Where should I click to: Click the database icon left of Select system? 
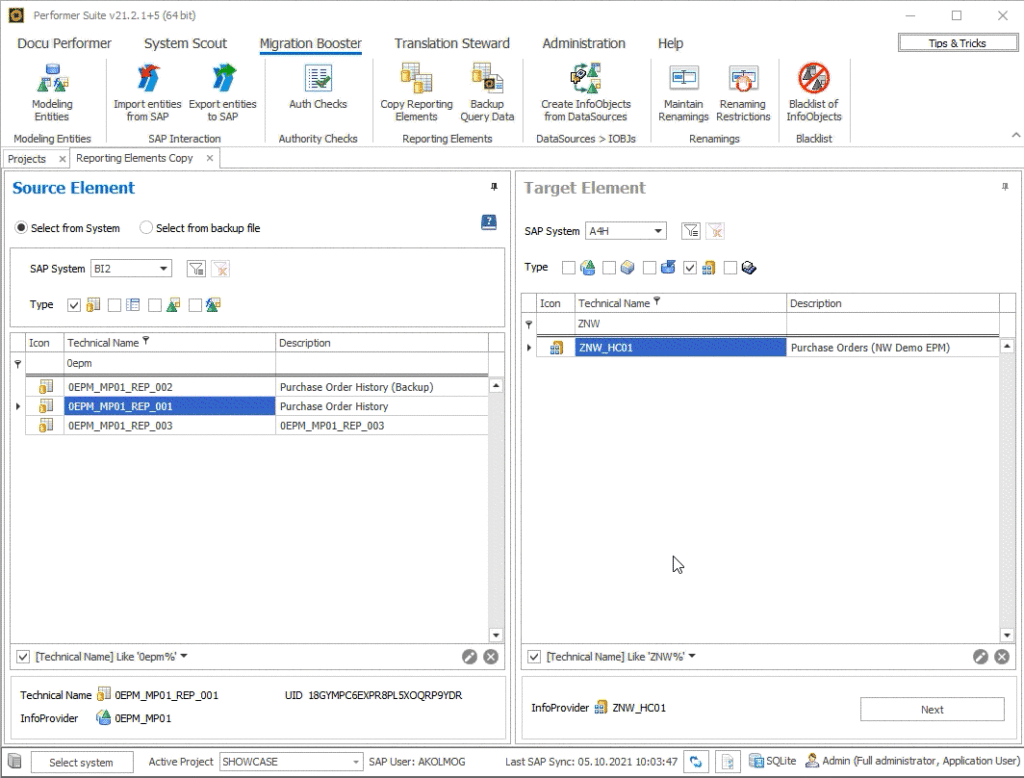[x=14, y=761]
